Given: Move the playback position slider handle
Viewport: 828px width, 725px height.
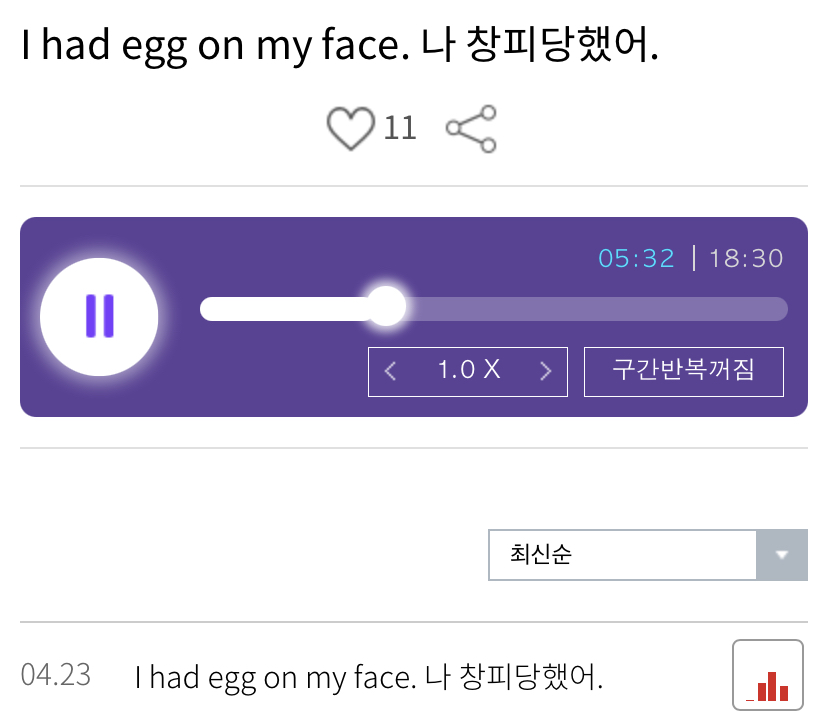Looking at the screenshot, I should tap(386, 307).
